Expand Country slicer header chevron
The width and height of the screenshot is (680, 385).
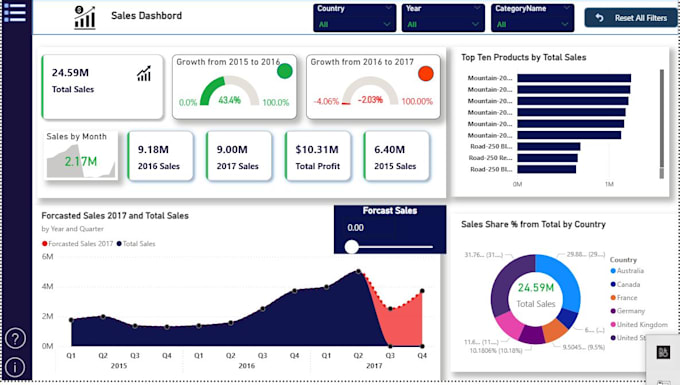[388, 8]
